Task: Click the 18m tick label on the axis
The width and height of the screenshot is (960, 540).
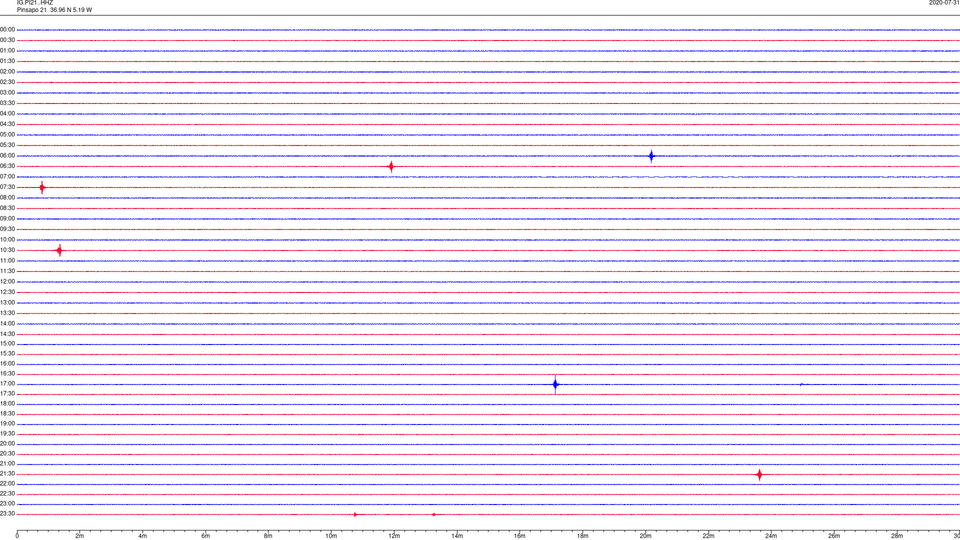Action: [582, 536]
